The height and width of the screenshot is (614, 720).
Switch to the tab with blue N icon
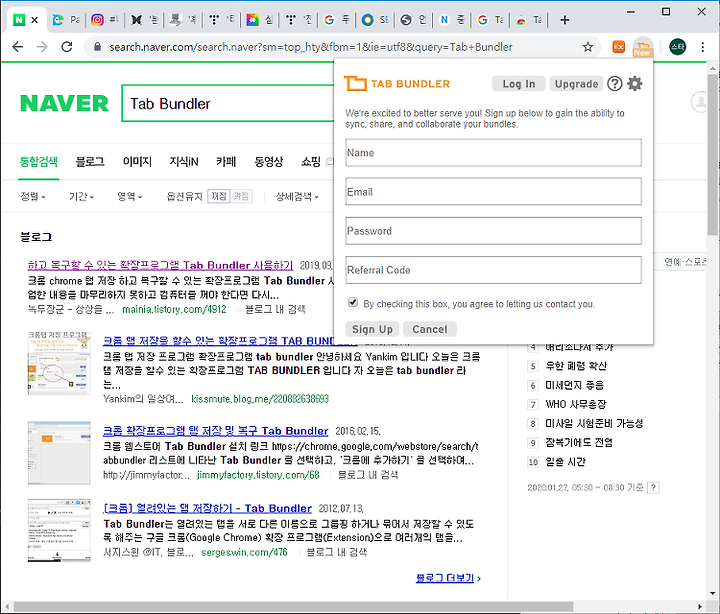(452, 20)
